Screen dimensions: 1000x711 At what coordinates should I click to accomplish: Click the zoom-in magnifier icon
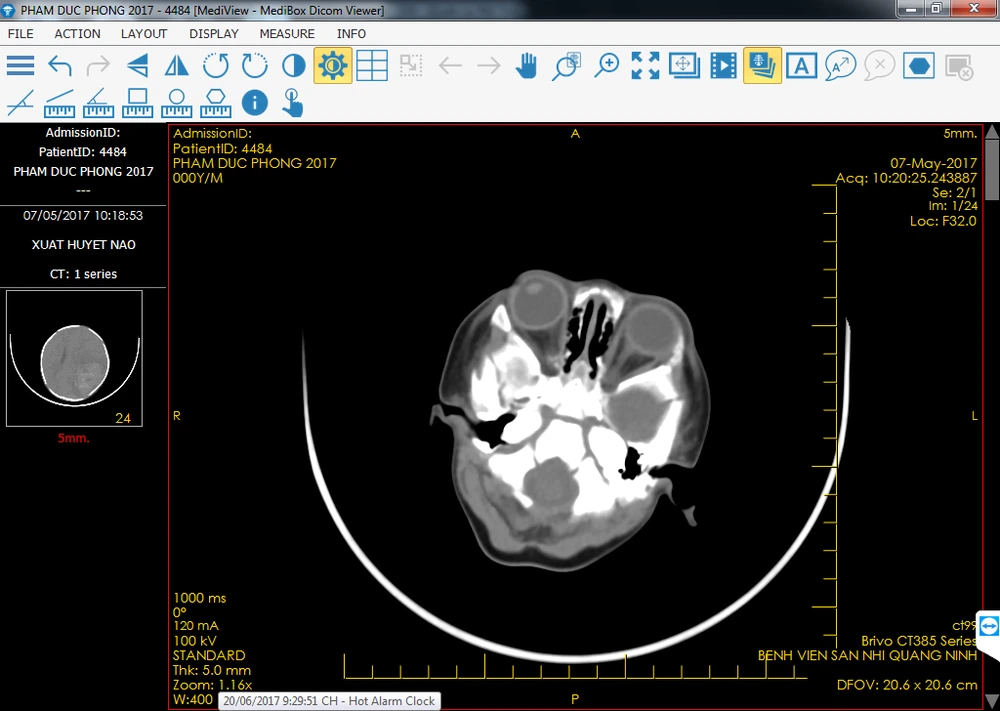click(x=606, y=66)
